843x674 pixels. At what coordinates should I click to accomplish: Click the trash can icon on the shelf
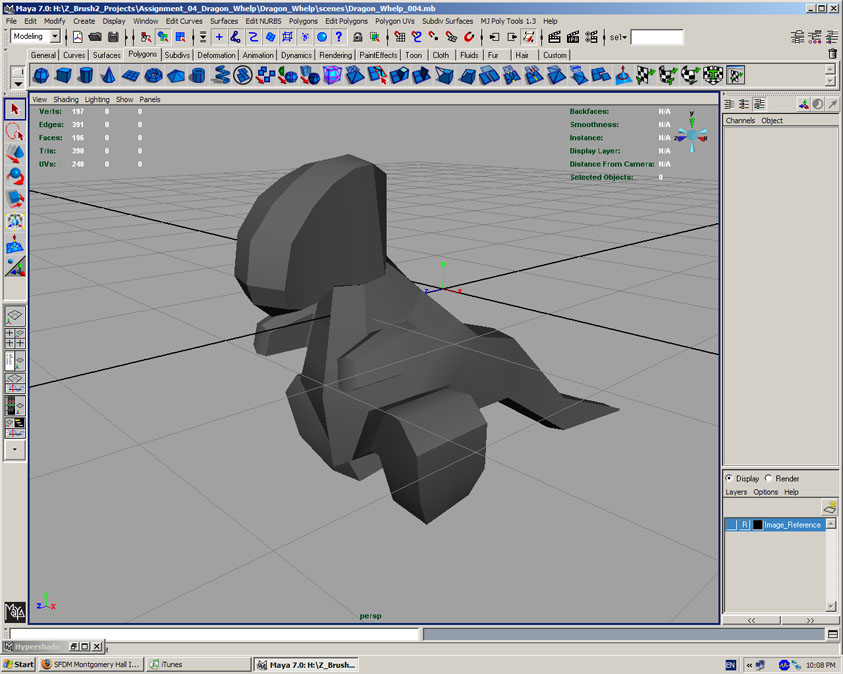click(x=832, y=54)
